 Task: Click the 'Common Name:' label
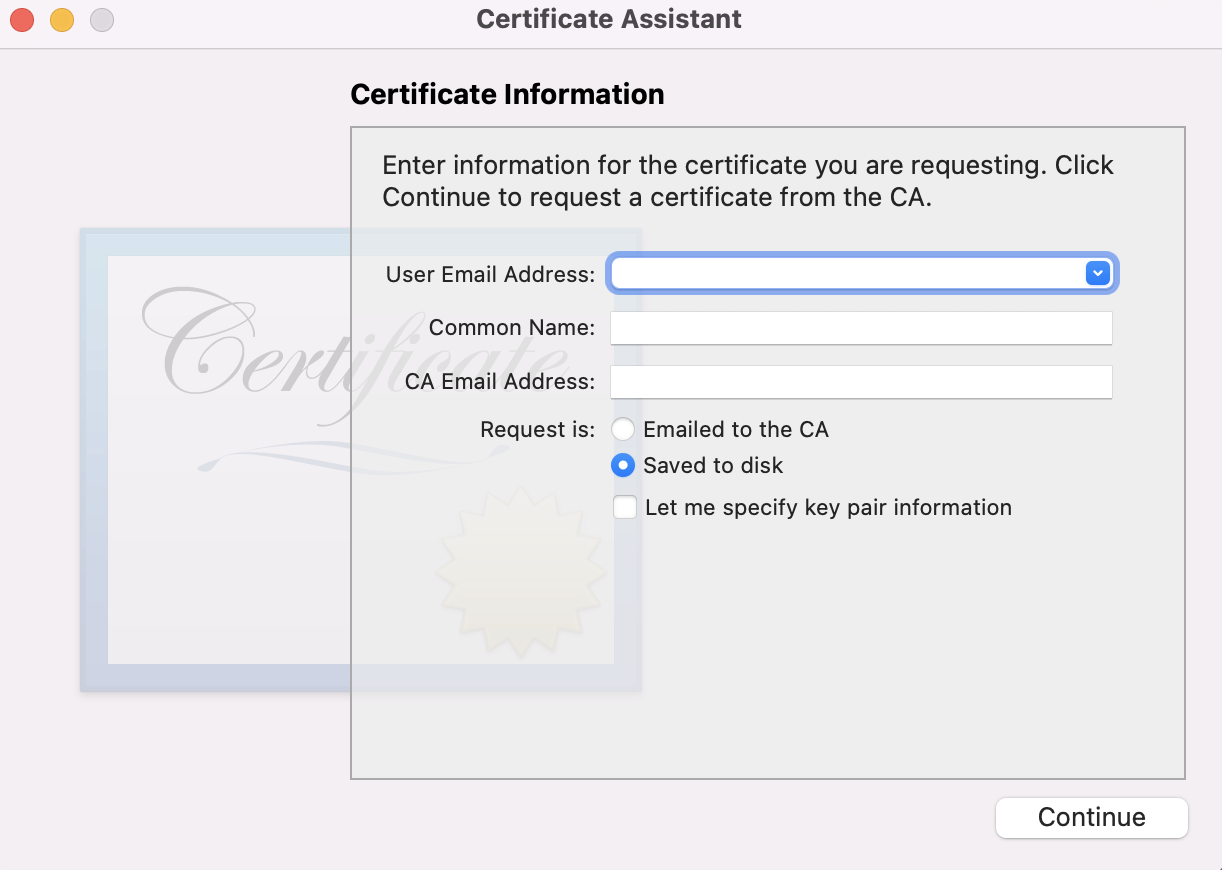coord(511,327)
